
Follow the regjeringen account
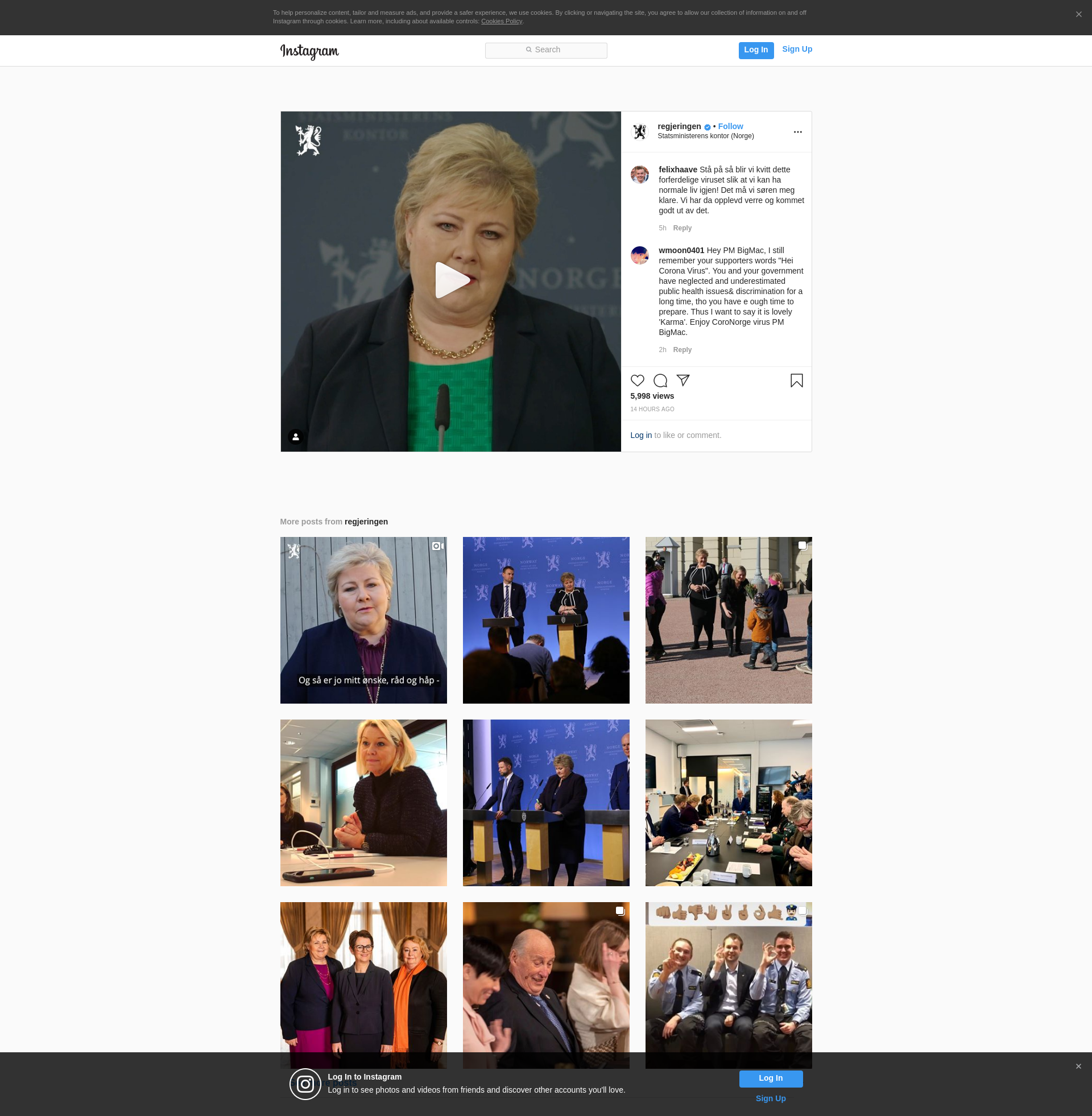(730, 126)
